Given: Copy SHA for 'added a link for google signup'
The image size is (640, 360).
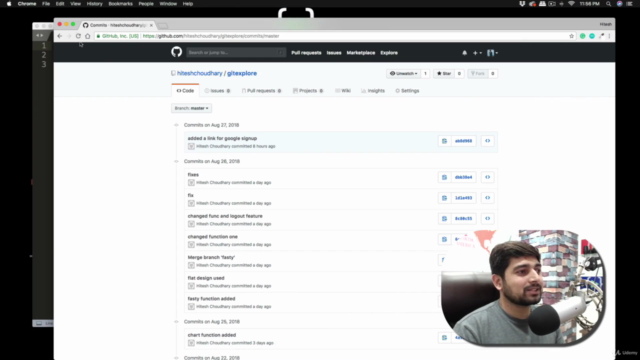Looking at the screenshot, I should coord(444,141).
